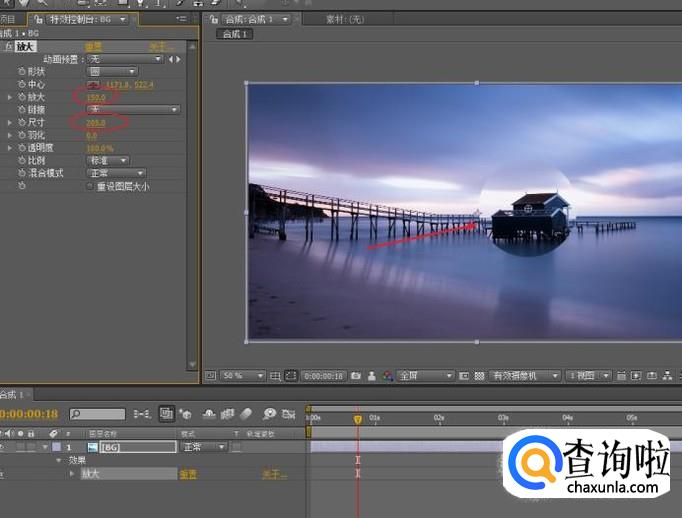Image resolution: width=682 pixels, height=518 pixels.
Task: Expand the 羽化 property triangle
Action: click(10, 135)
